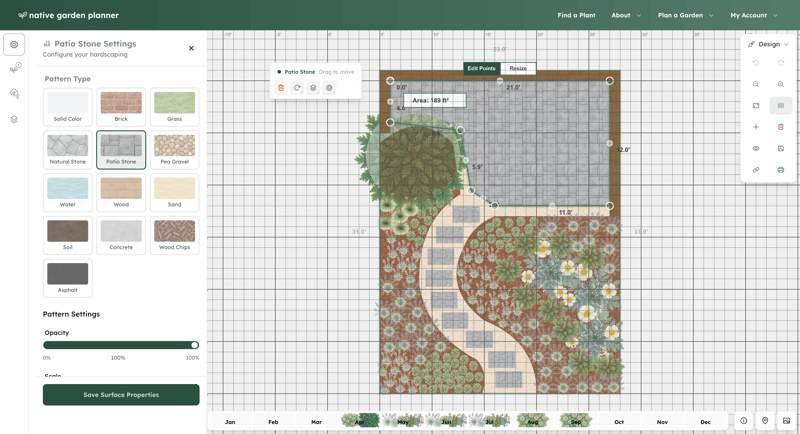Click the Opacity slider handle
Screen dimensions: 800x434
point(194,345)
